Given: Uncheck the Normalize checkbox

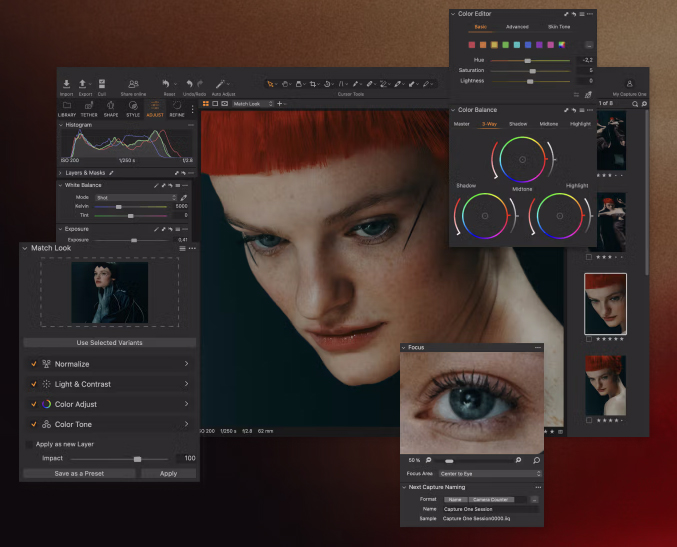Looking at the screenshot, I should point(33,364).
